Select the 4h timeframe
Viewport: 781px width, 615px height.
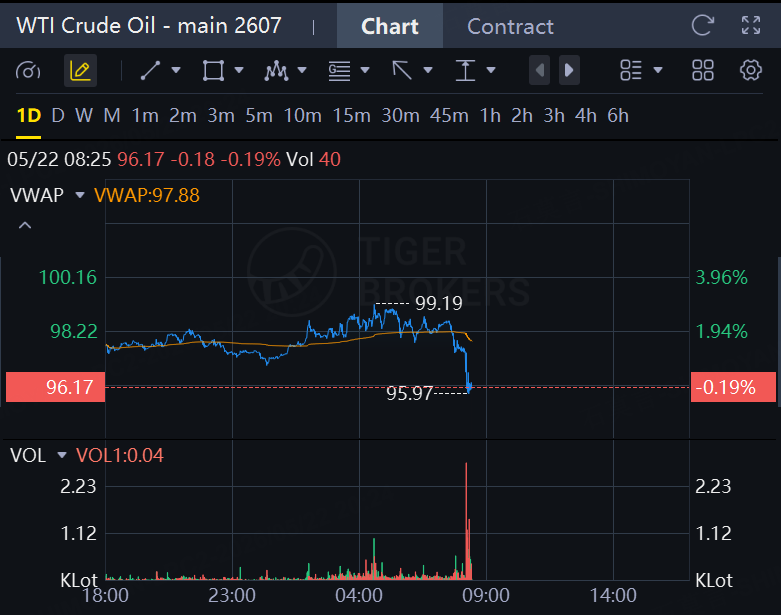coord(585,116)
